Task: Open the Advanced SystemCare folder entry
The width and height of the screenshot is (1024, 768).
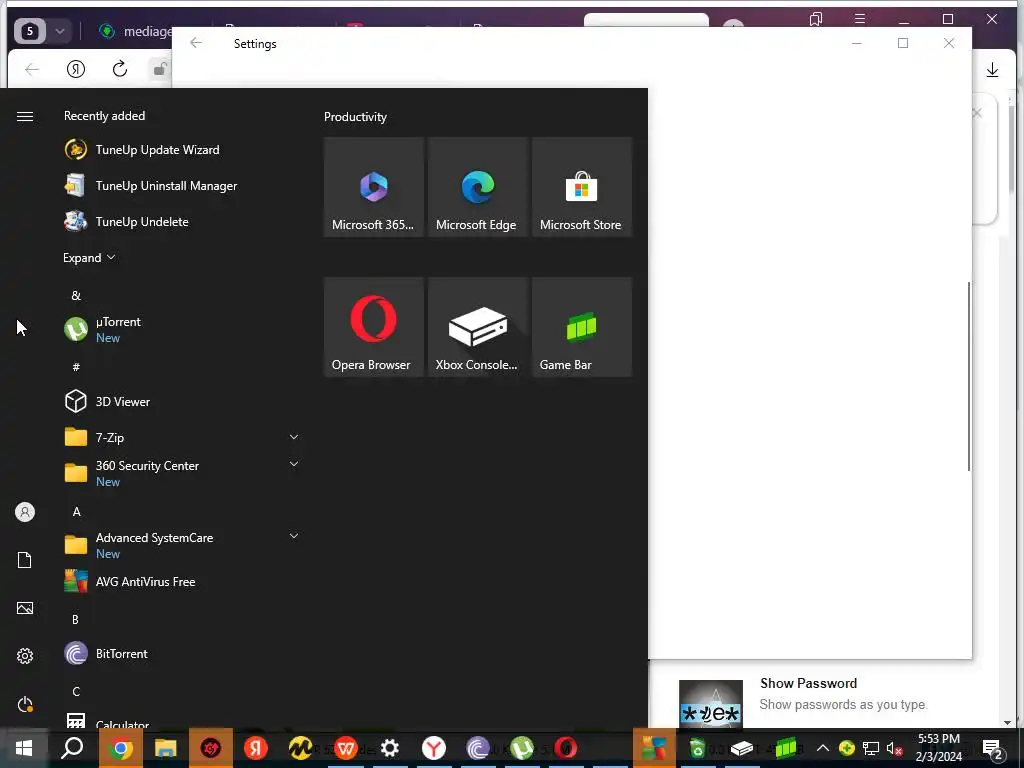Action: (x=154, y=545)
